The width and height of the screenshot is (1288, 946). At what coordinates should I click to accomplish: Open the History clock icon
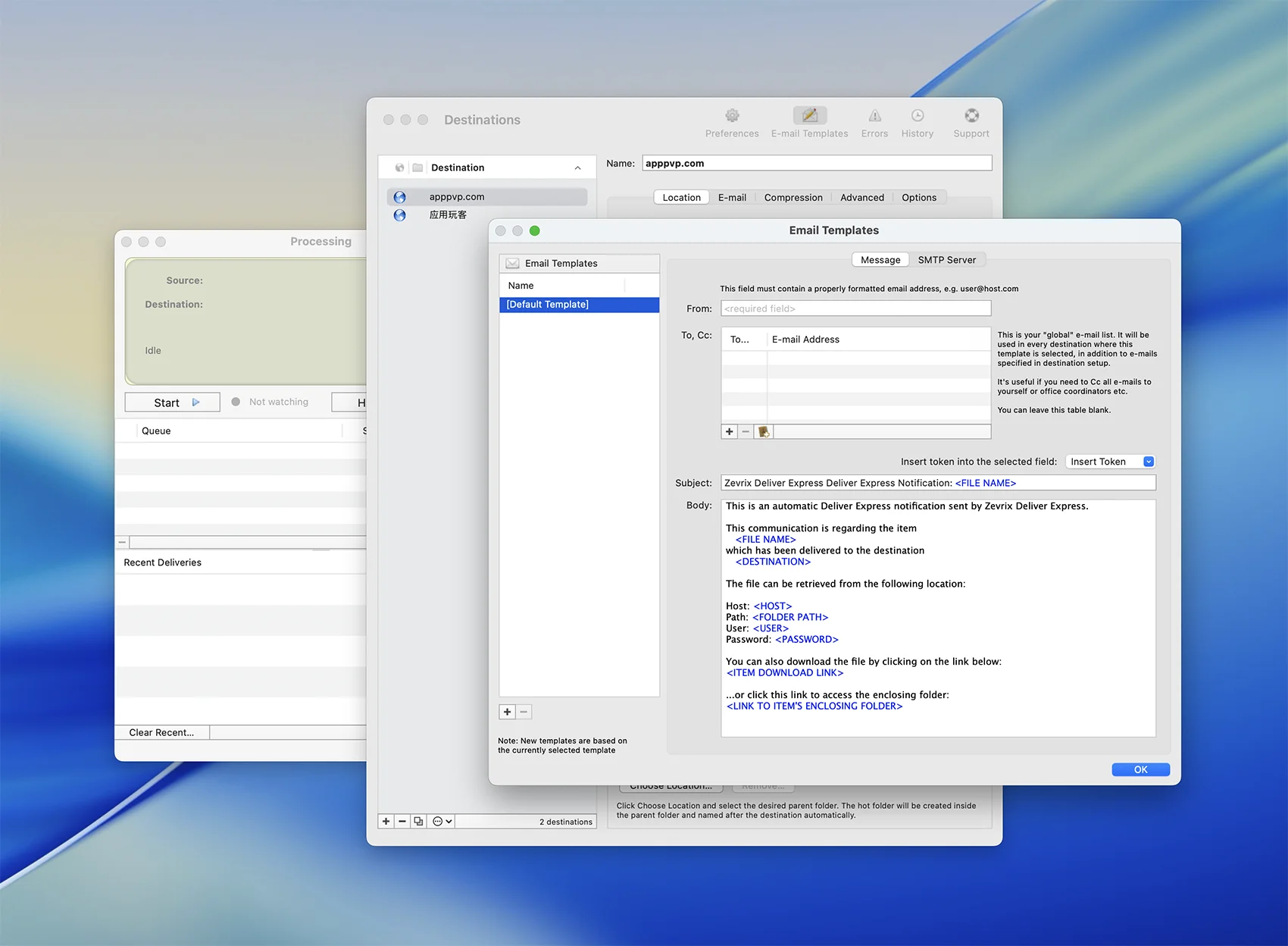click(917, 116)
